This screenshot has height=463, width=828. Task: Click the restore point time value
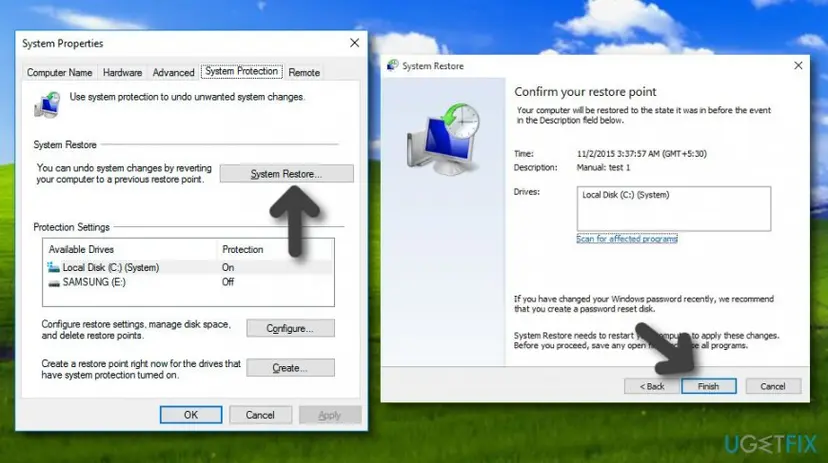pyautogui.click(x=642, y=154)
